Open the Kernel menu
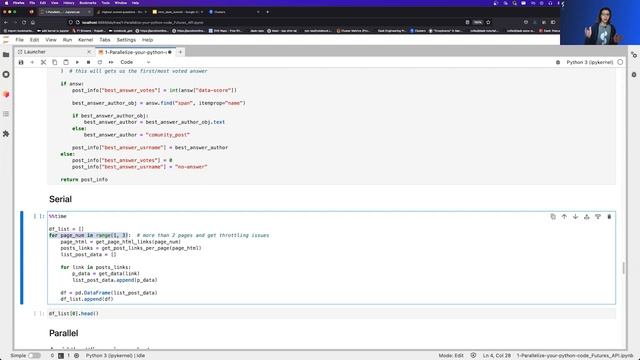The height and width of the screenshot is (360, 640). point(86,40)
